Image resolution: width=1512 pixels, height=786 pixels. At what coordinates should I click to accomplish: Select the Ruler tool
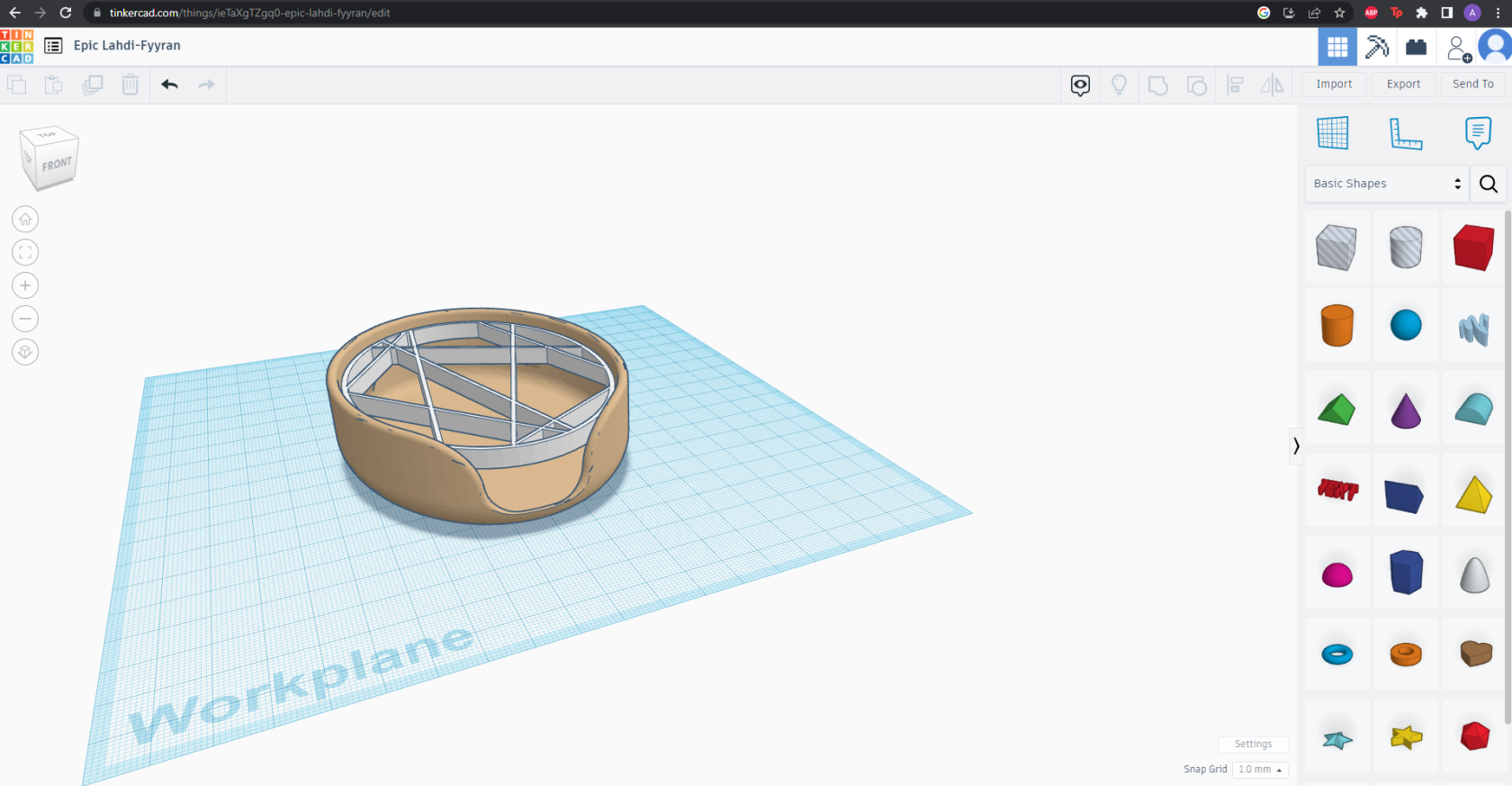click(1405, 133)
